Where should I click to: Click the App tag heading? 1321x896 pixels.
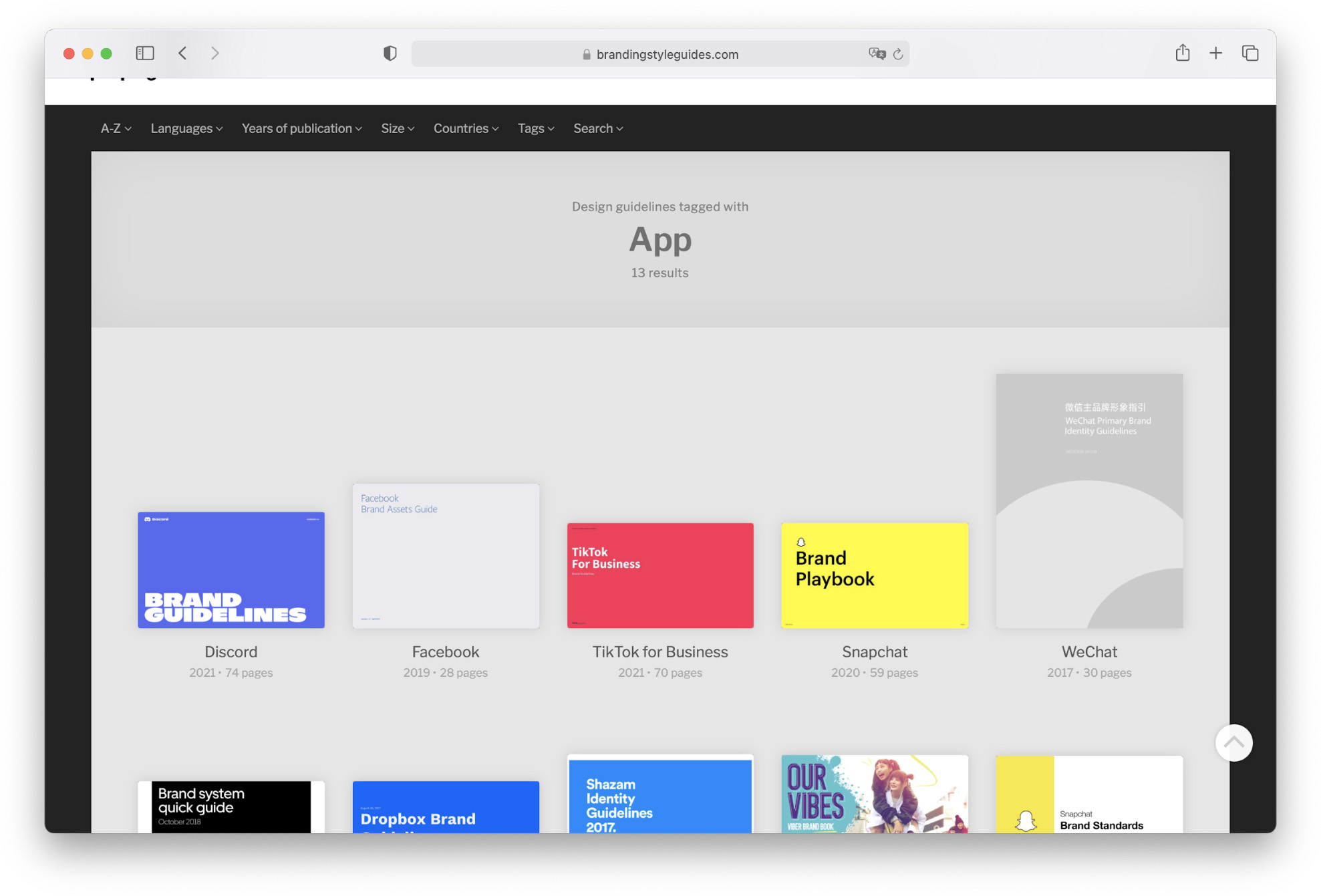(660, 240)
